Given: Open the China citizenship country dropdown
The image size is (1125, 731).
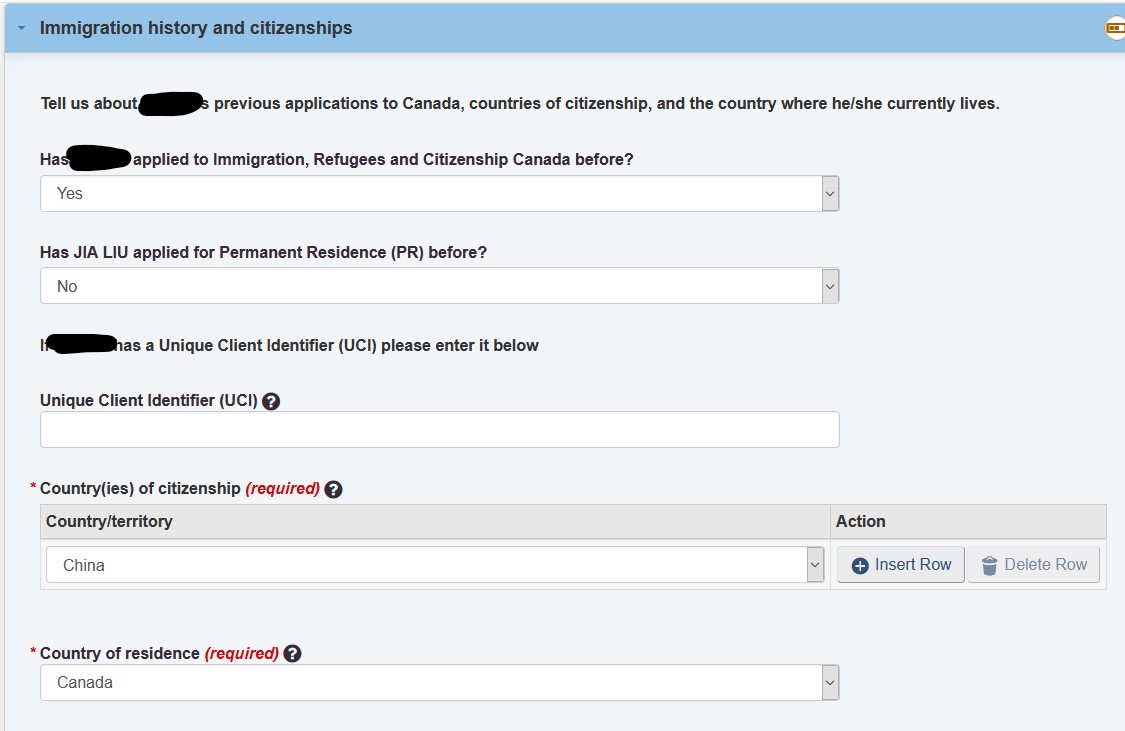Looking at the screenshot, I should (x=435, y=565).
